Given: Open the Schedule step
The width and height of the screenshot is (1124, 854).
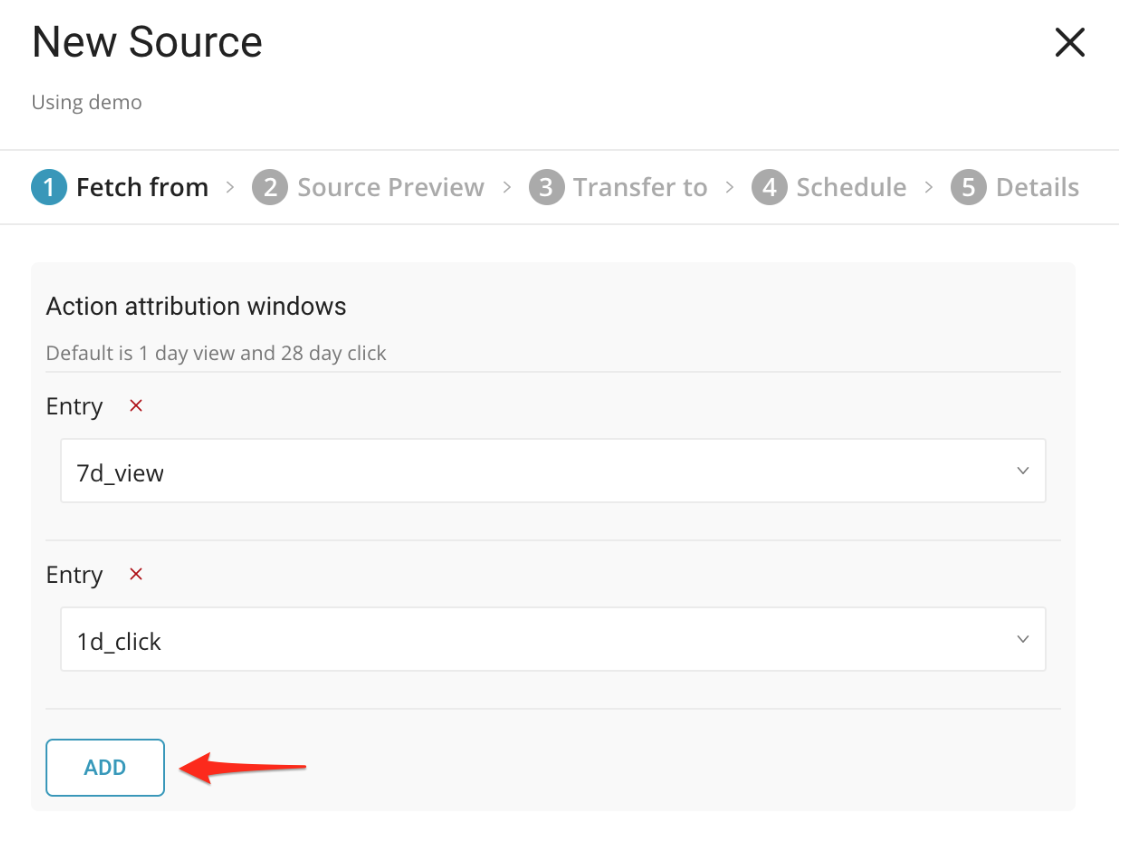Looking at the screenshot, I should (851, 187).
